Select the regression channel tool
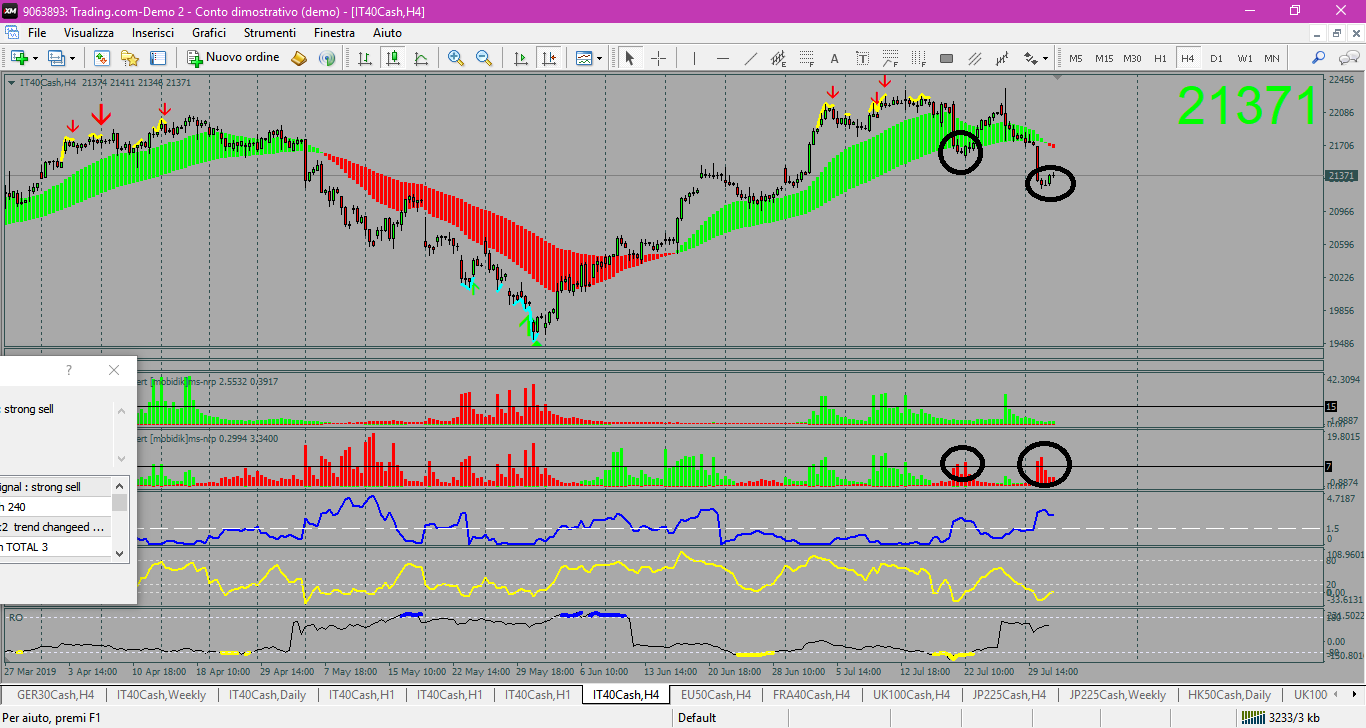 point(1002,58)
